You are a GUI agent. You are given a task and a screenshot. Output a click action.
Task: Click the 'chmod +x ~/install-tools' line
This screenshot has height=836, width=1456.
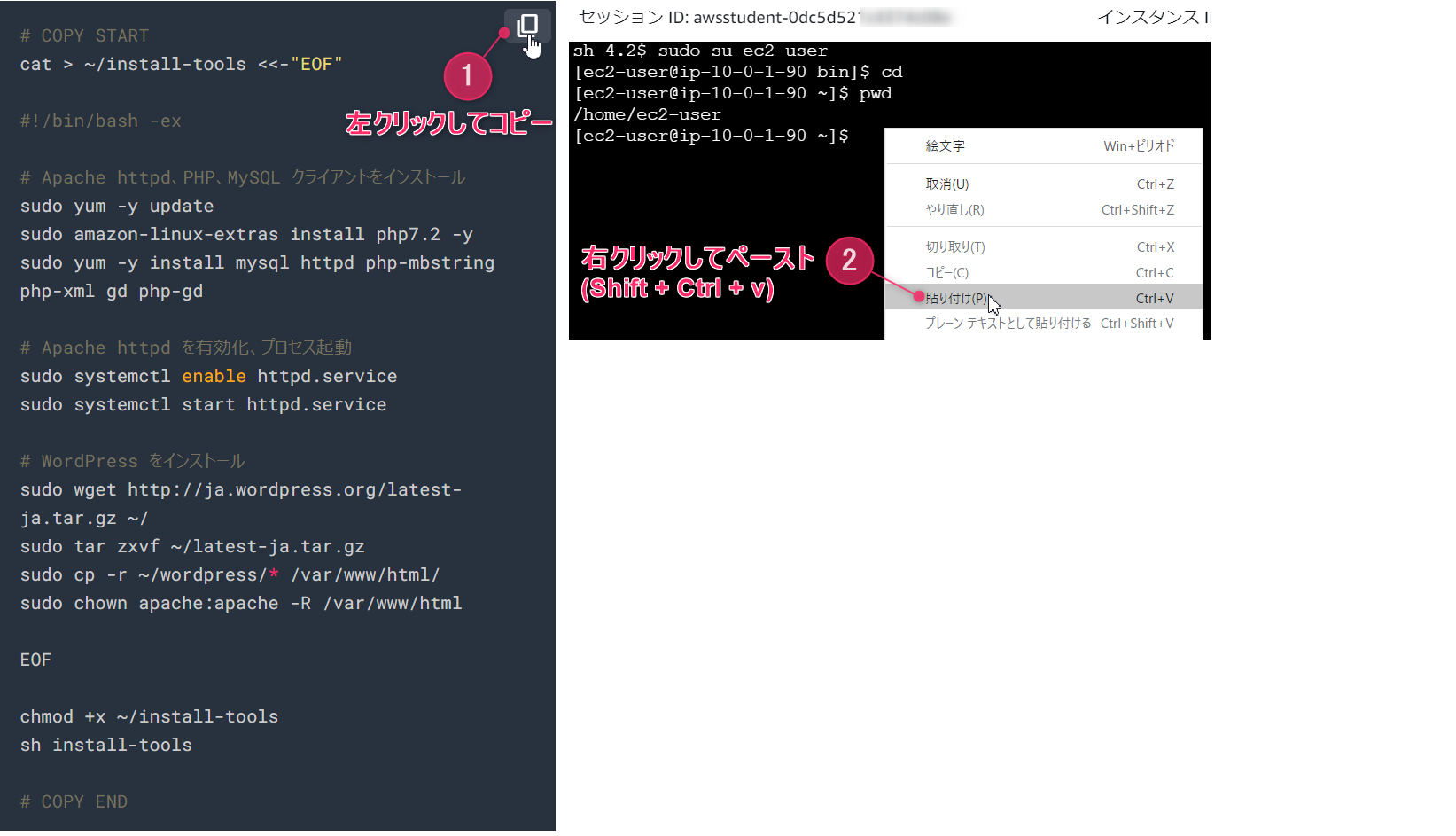click(x=149, y=716)
